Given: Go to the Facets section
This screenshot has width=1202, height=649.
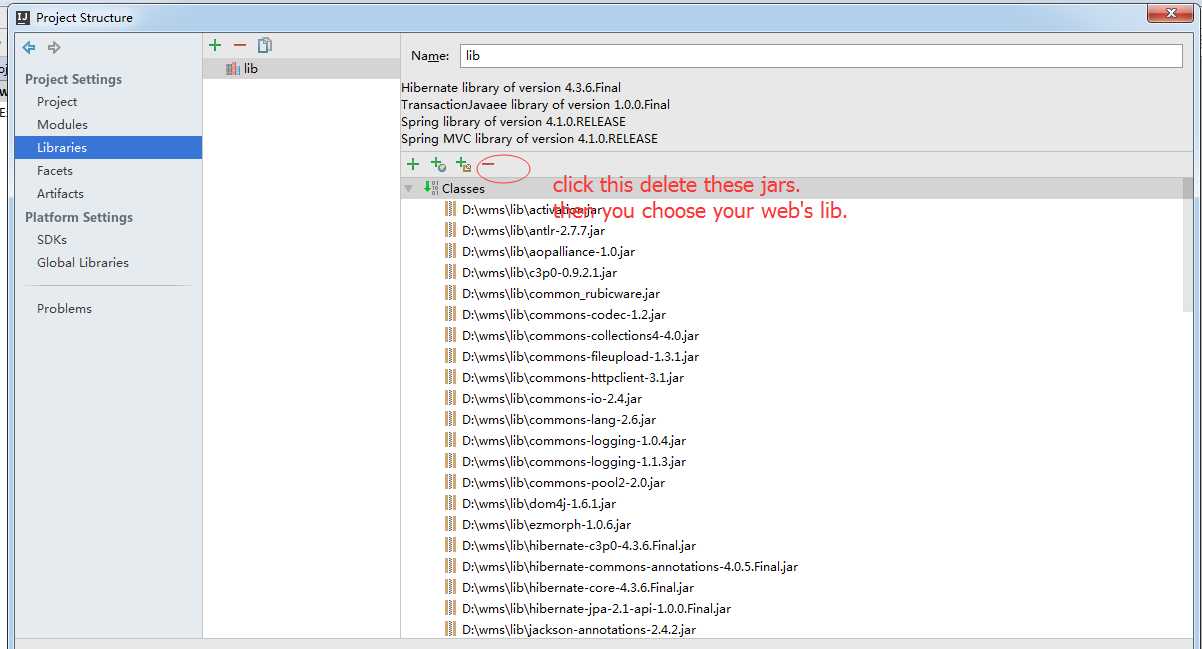Looking at the screenshot, I should coord(55,171).
